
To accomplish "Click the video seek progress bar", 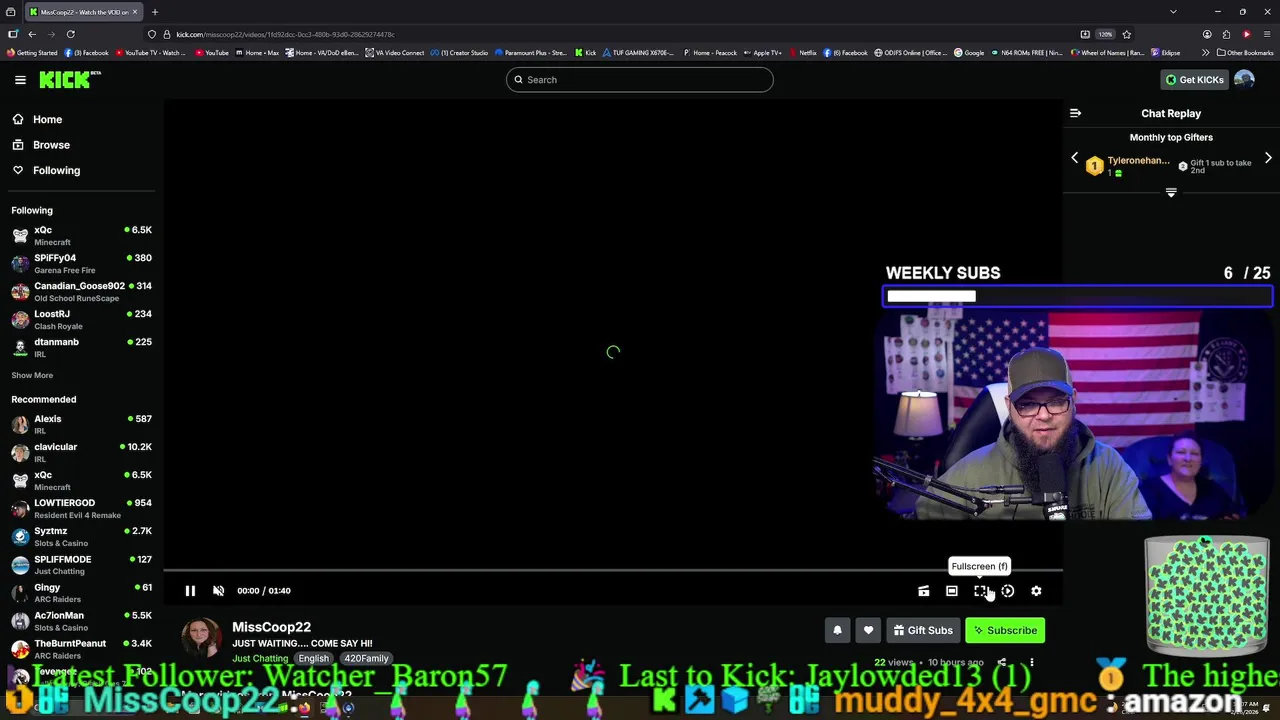I will [x=613, y=571].
